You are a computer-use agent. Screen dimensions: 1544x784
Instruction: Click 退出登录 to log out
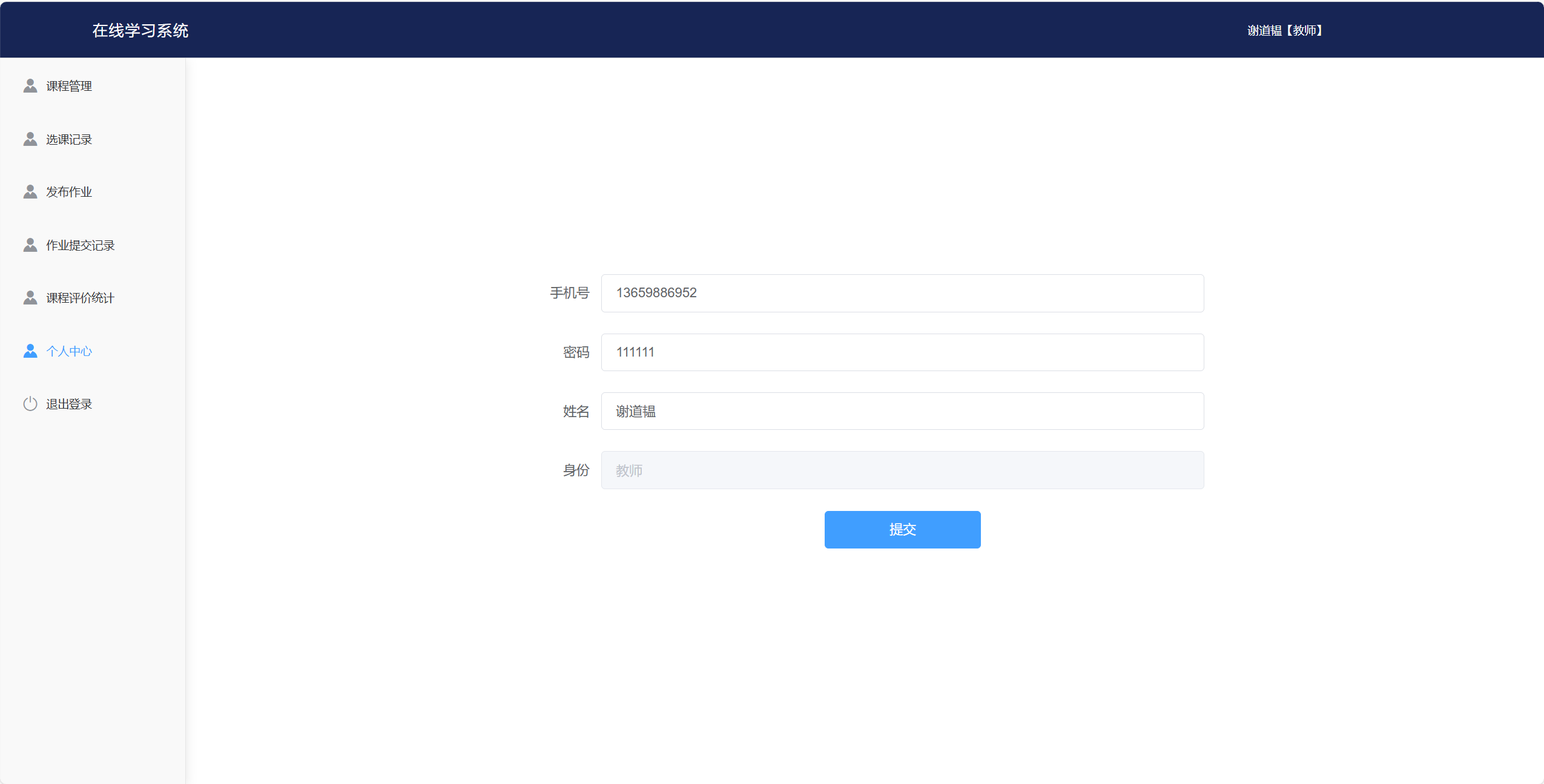point(68,404)
